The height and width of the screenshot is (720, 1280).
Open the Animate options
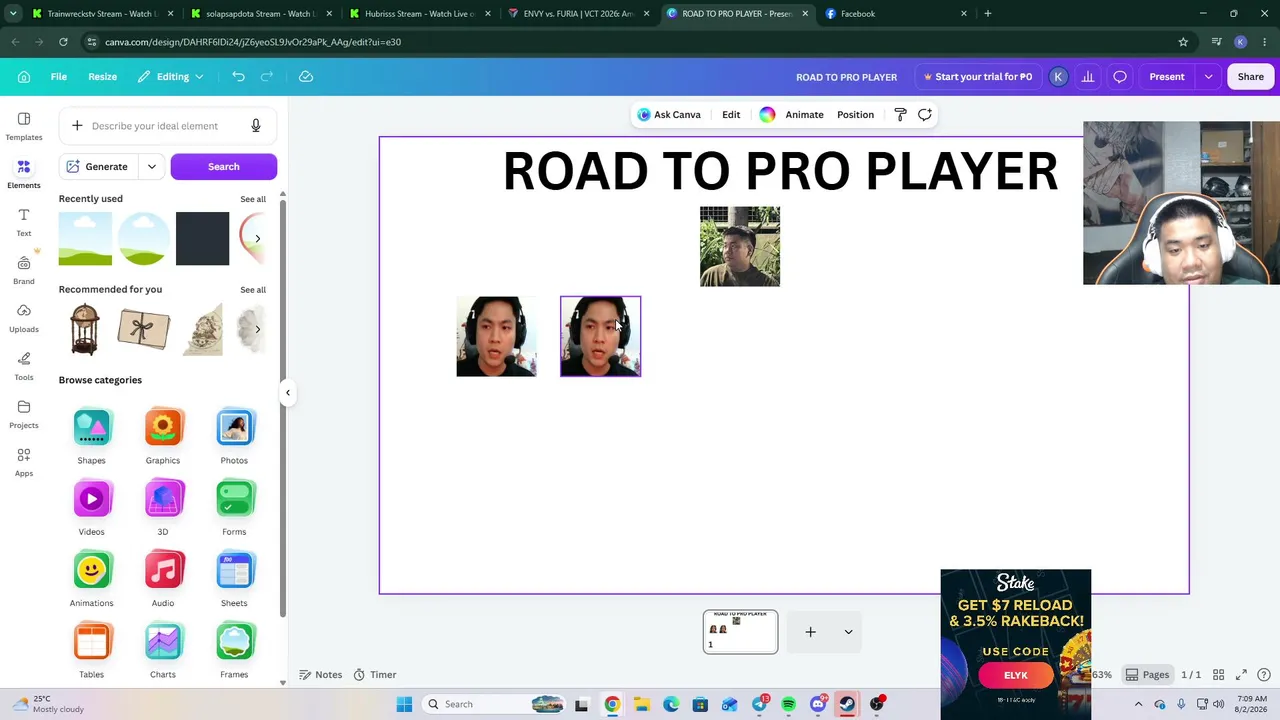pos(804,115)
